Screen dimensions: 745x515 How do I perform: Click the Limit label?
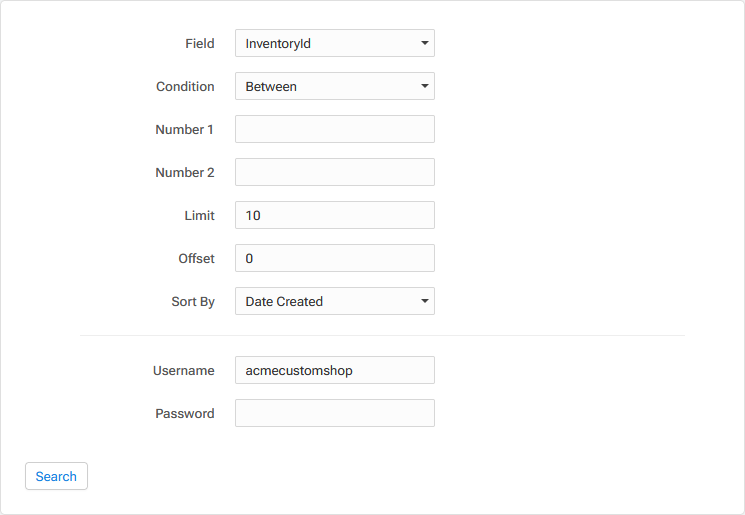pos(200,215)
